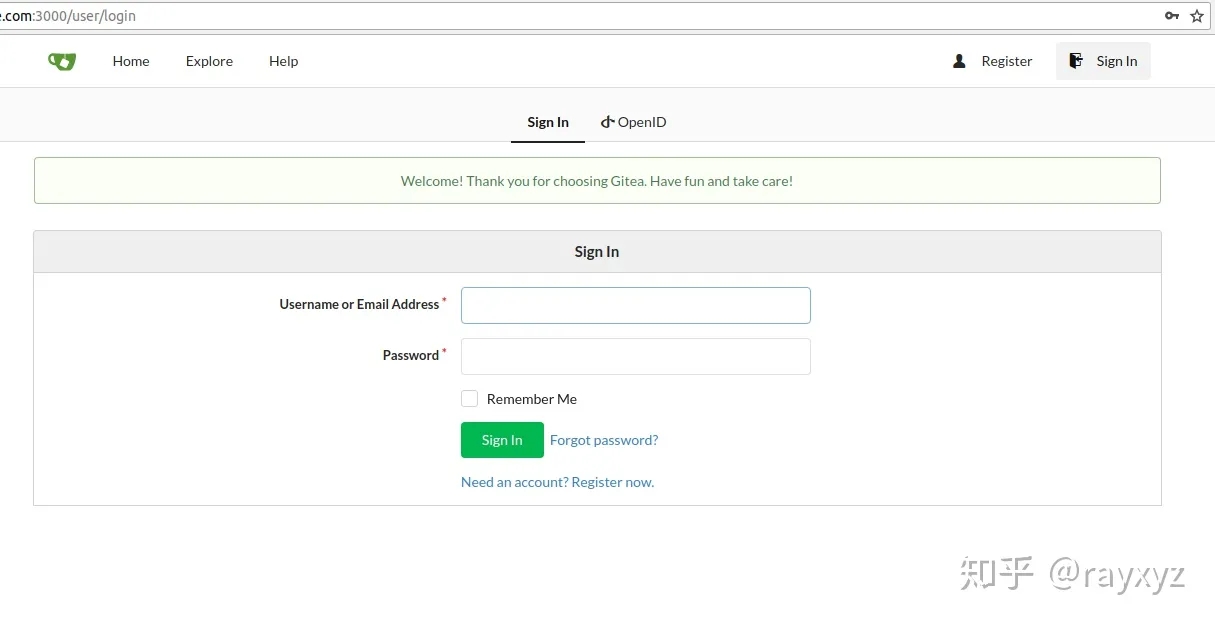Click the sign-in door icon

pos(1076,61)
